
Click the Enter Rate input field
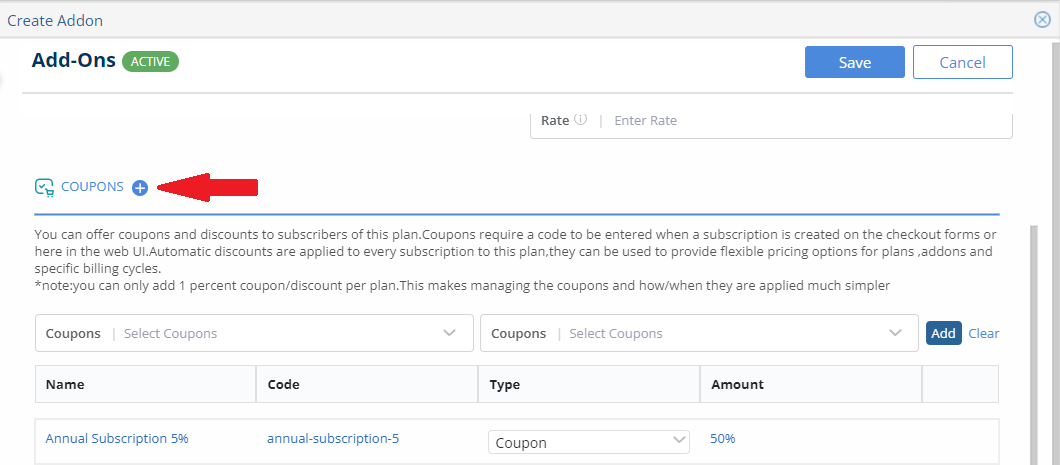(810, 121)
